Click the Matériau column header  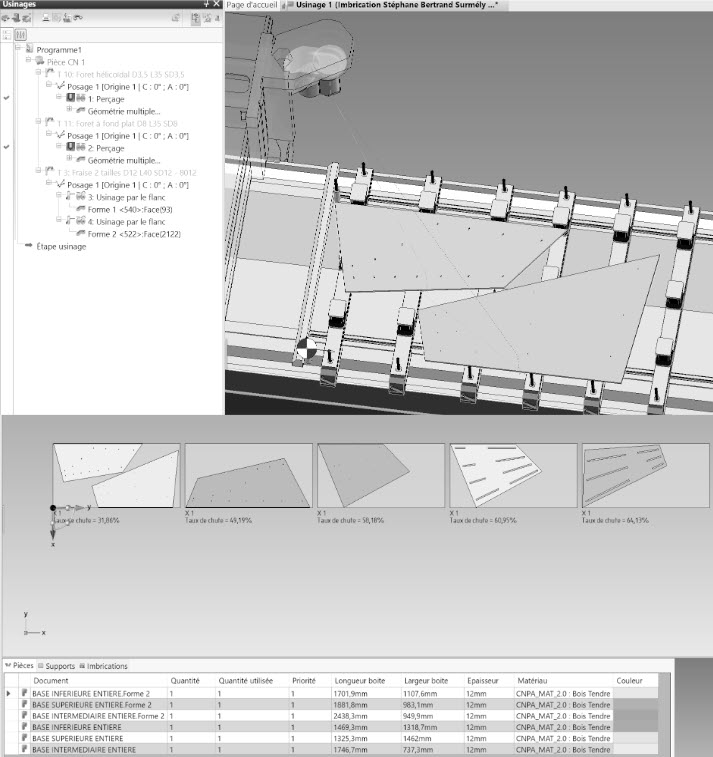click(x=534, y=680)
